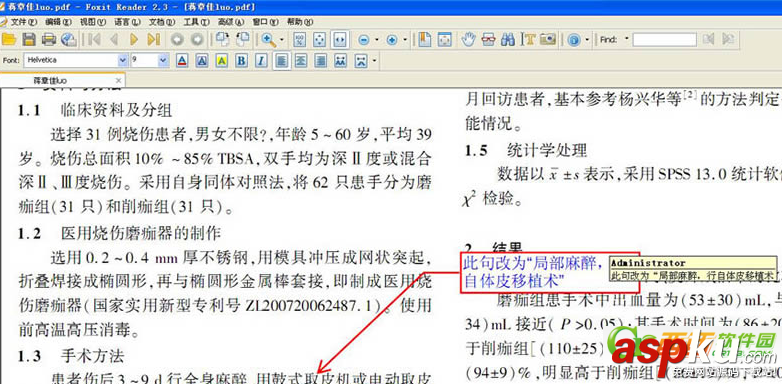Expand the zoom-in plus dropdown arrow
This screenshot has height=384, width=782.
(404, 40)
